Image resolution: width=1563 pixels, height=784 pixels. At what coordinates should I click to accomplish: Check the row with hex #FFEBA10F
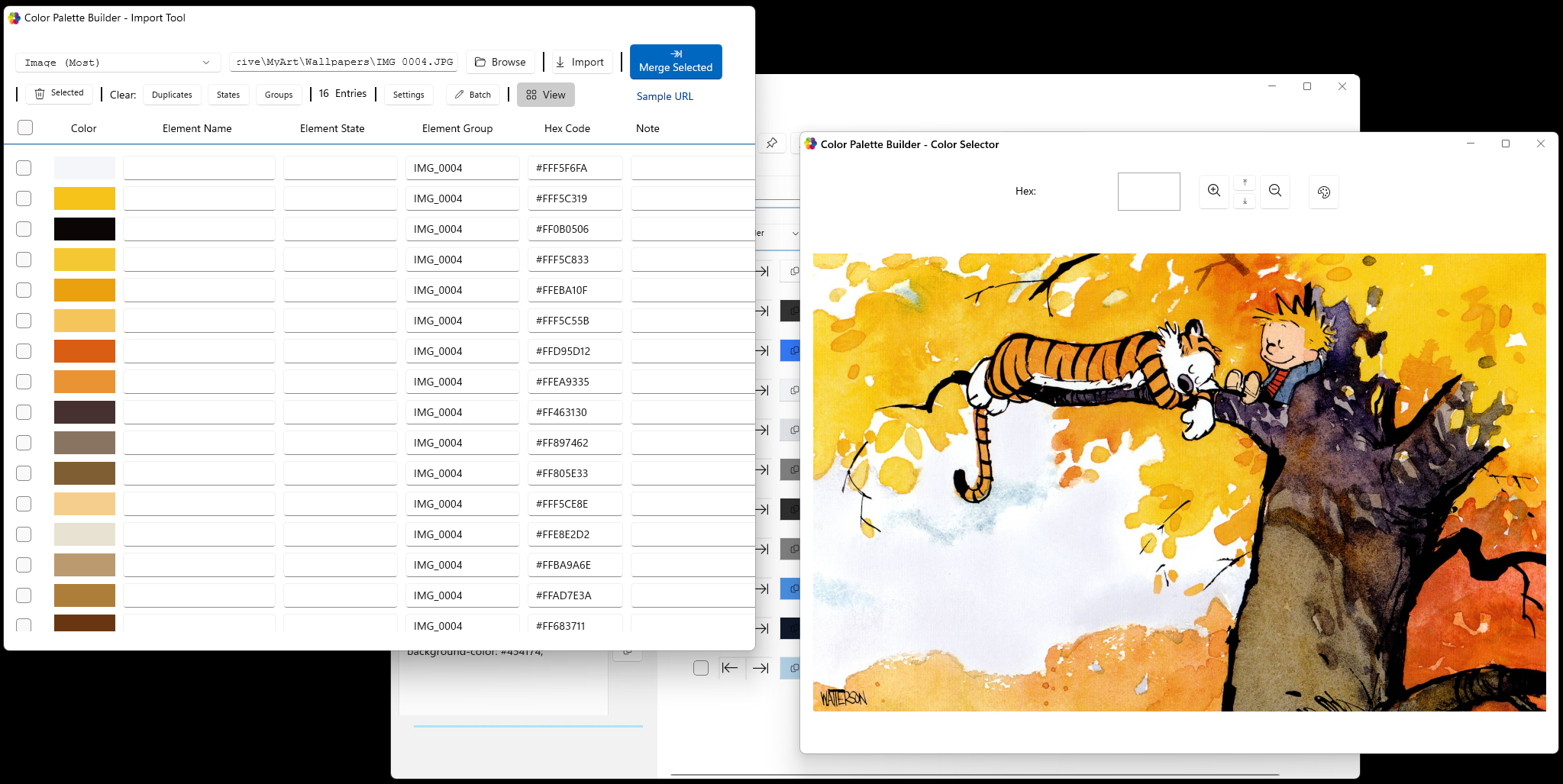(x=24, y=290)
